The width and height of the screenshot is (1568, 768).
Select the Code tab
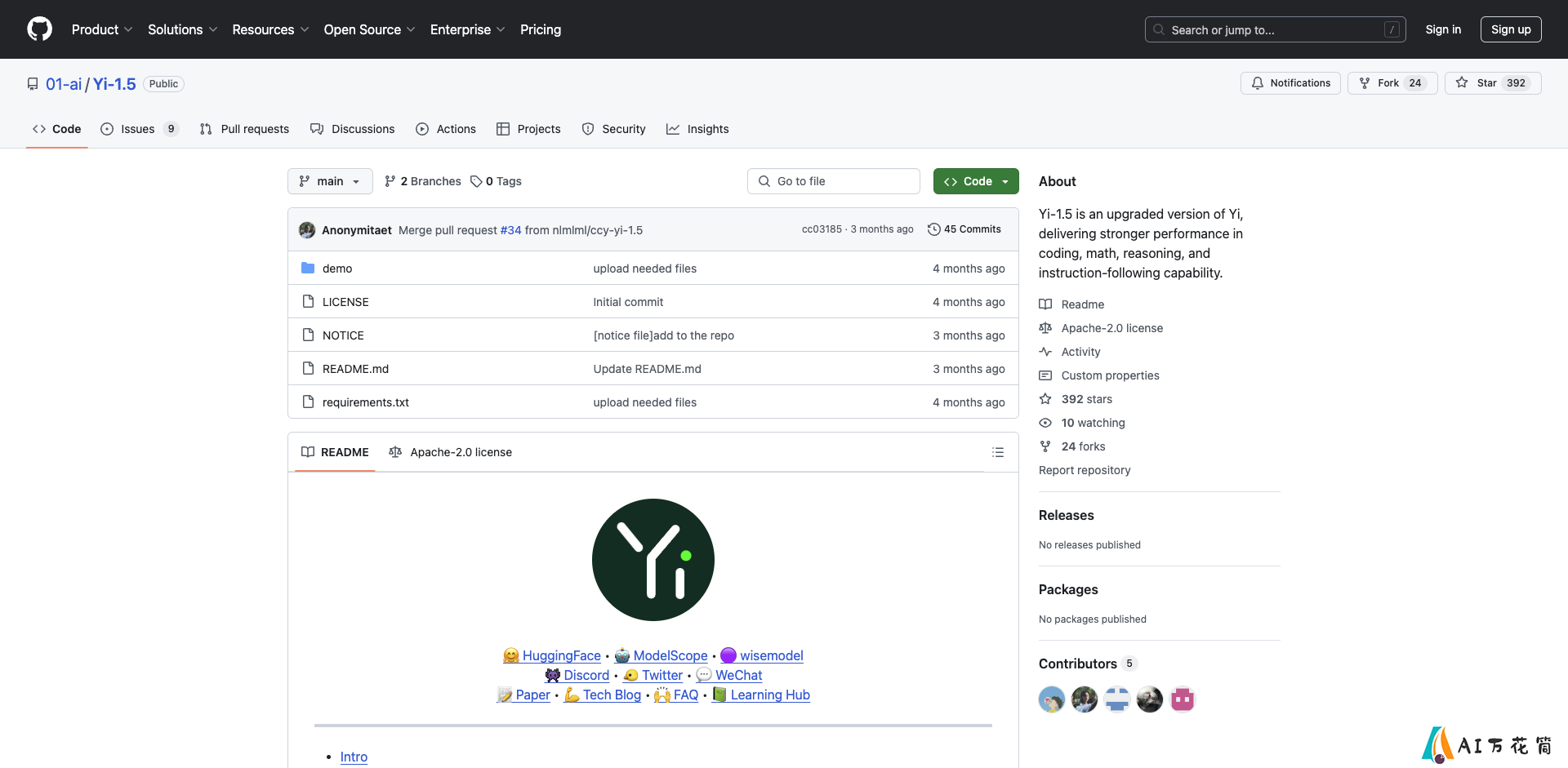pos(57,129)
